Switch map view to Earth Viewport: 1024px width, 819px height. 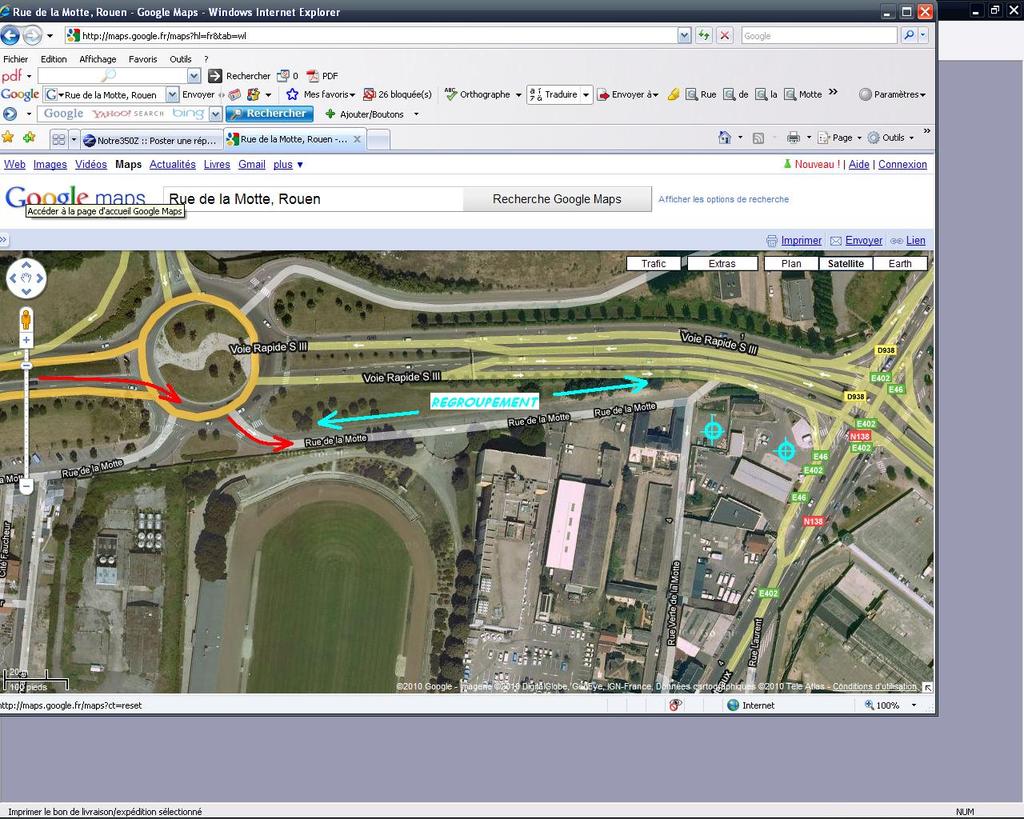[x=900, y=264]
